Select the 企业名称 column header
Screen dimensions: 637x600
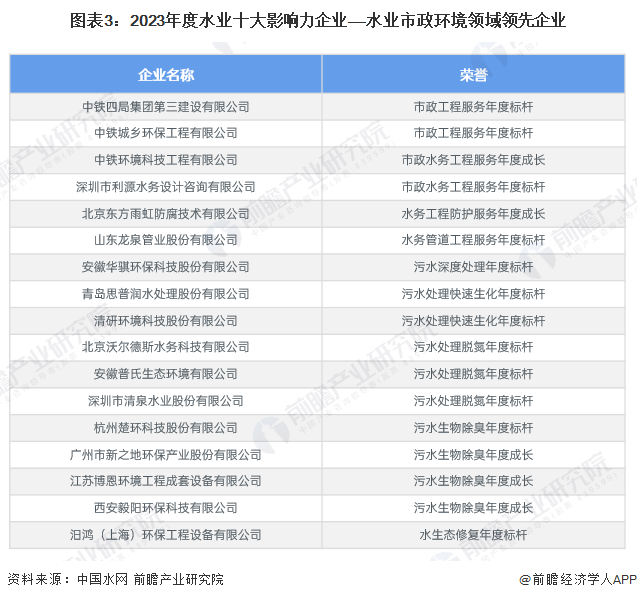pyautogui.click(x=166, y=75)
